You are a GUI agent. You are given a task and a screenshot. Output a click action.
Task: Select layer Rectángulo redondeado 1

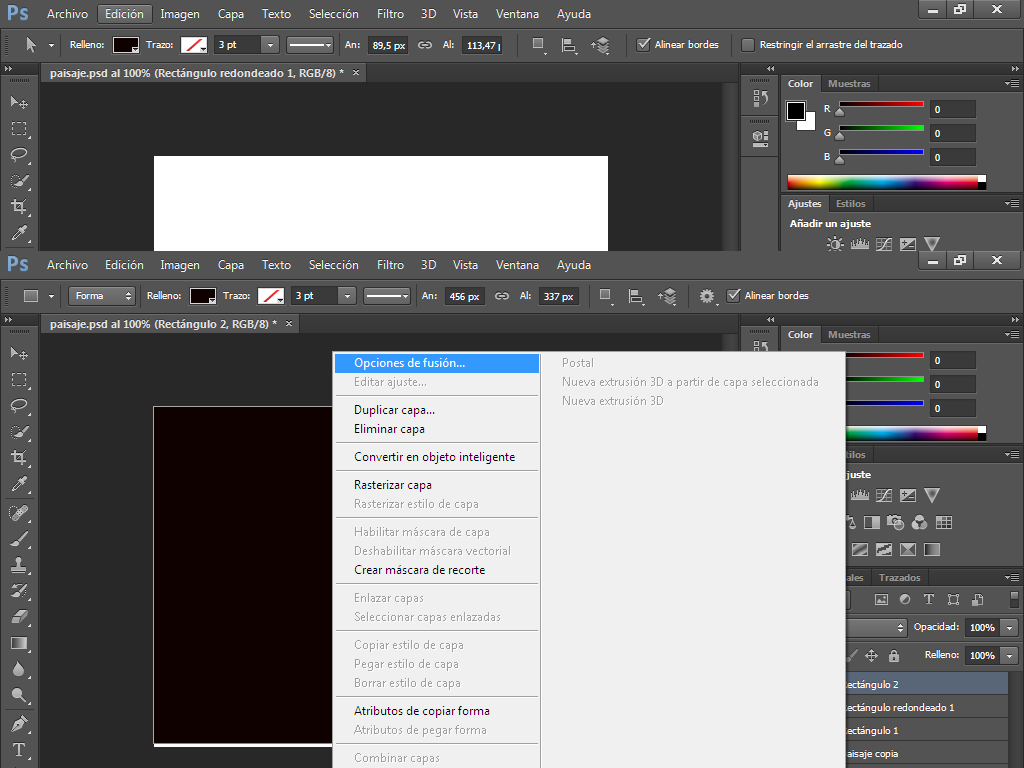926,708
